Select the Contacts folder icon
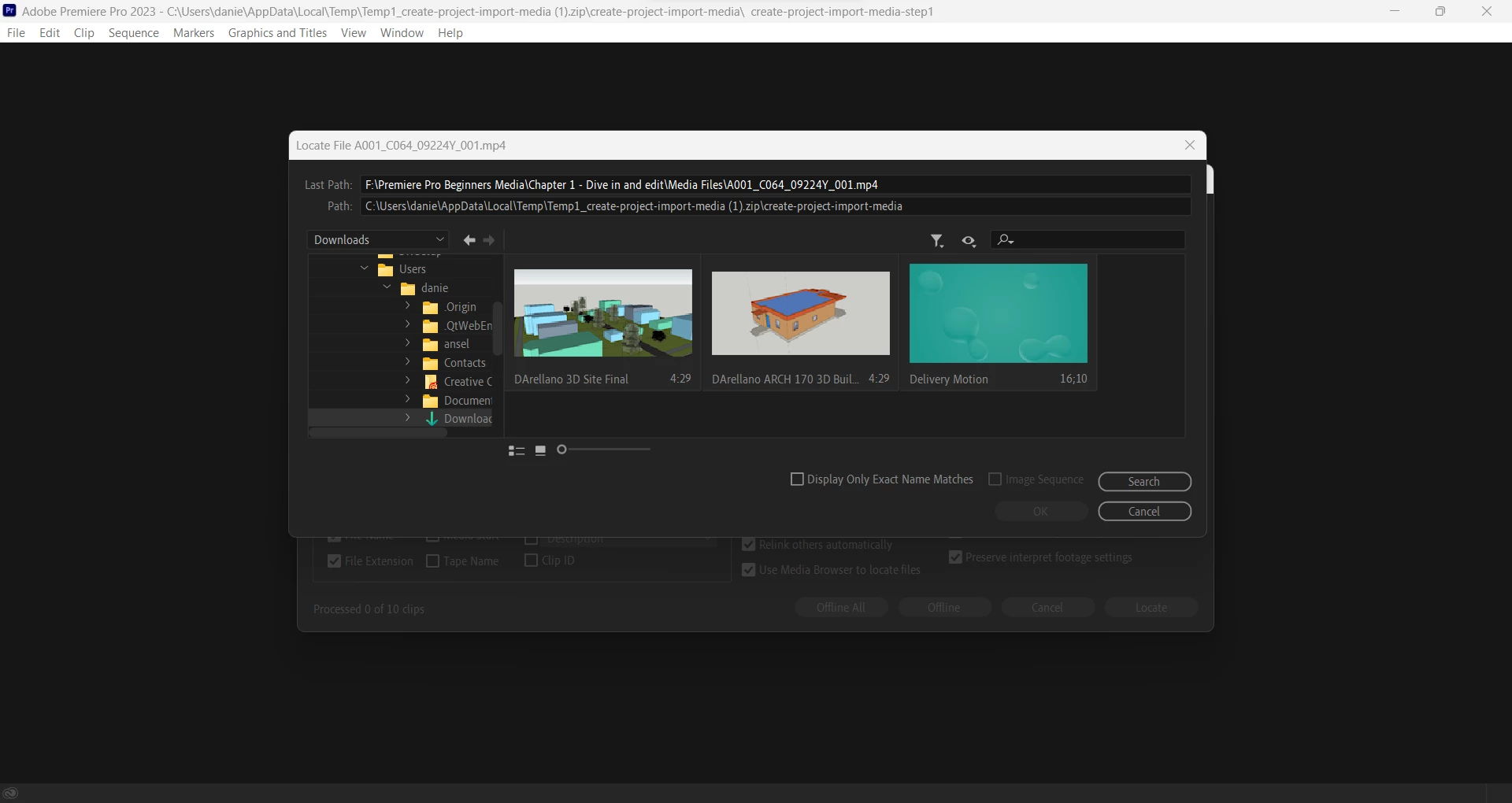The width and height of the screenshot is (1512, 803). [431, 363]
